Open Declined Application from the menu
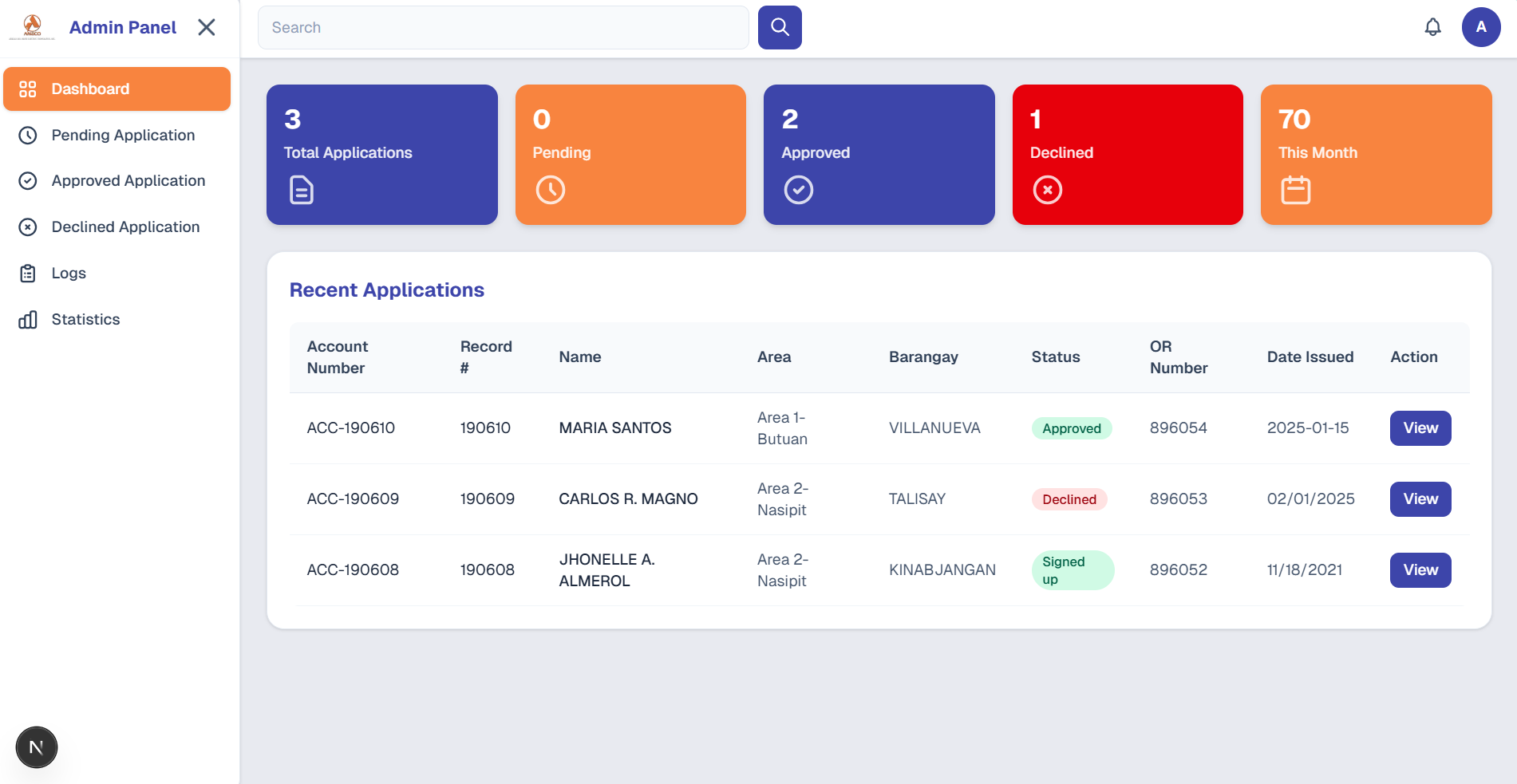1517x784 pixels. click(x=125, y=227)
